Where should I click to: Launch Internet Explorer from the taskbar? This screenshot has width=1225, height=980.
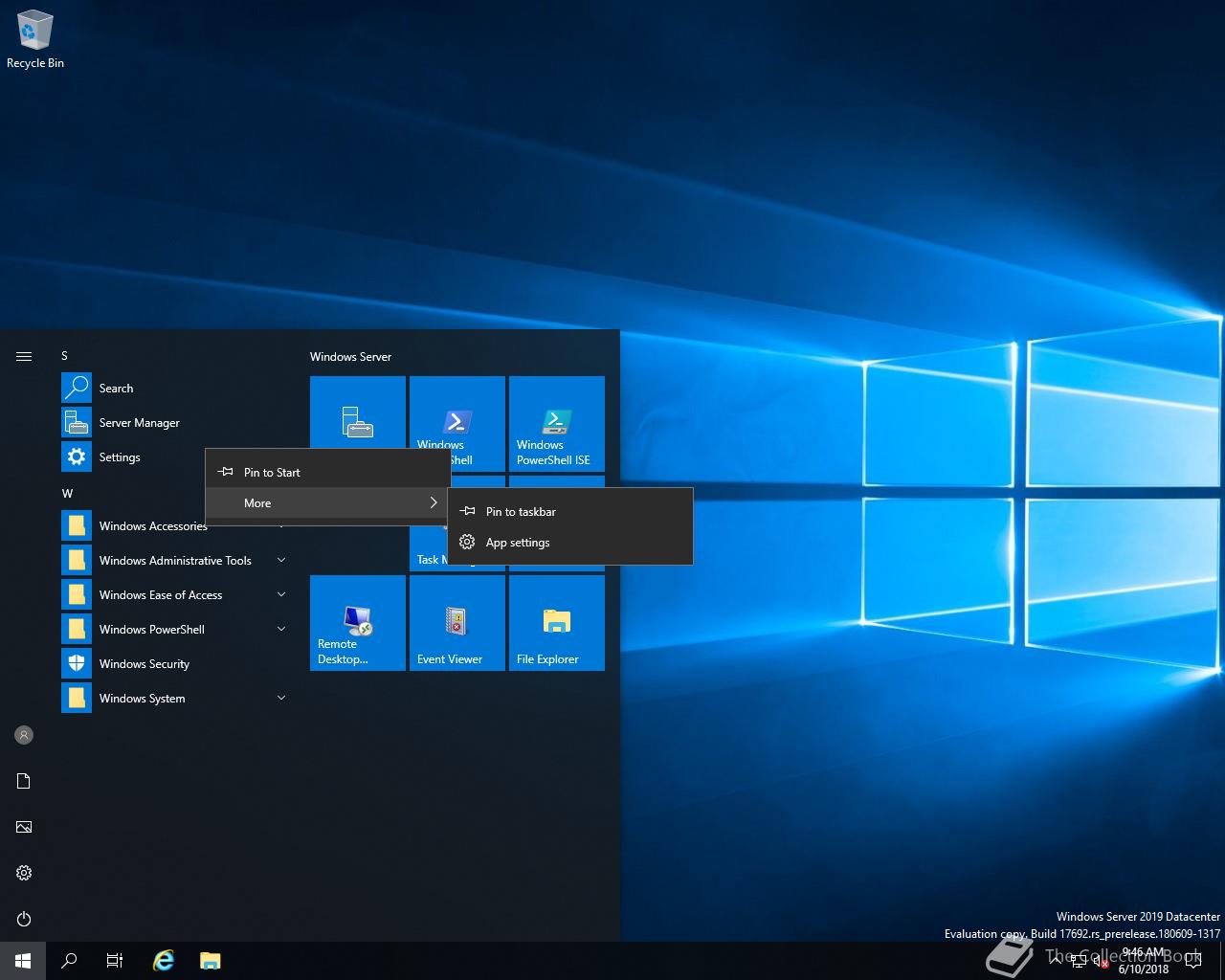pos(164,961)
